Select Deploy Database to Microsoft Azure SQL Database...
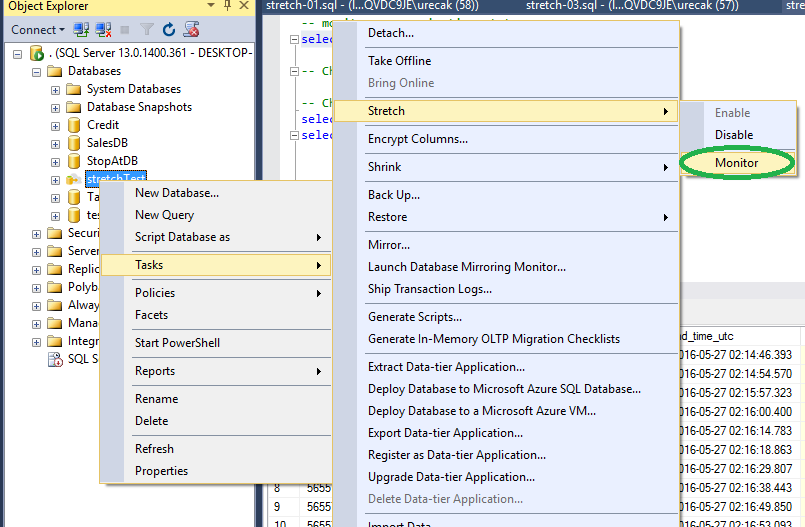The image size is (805, 527). [x=506, y=389]
